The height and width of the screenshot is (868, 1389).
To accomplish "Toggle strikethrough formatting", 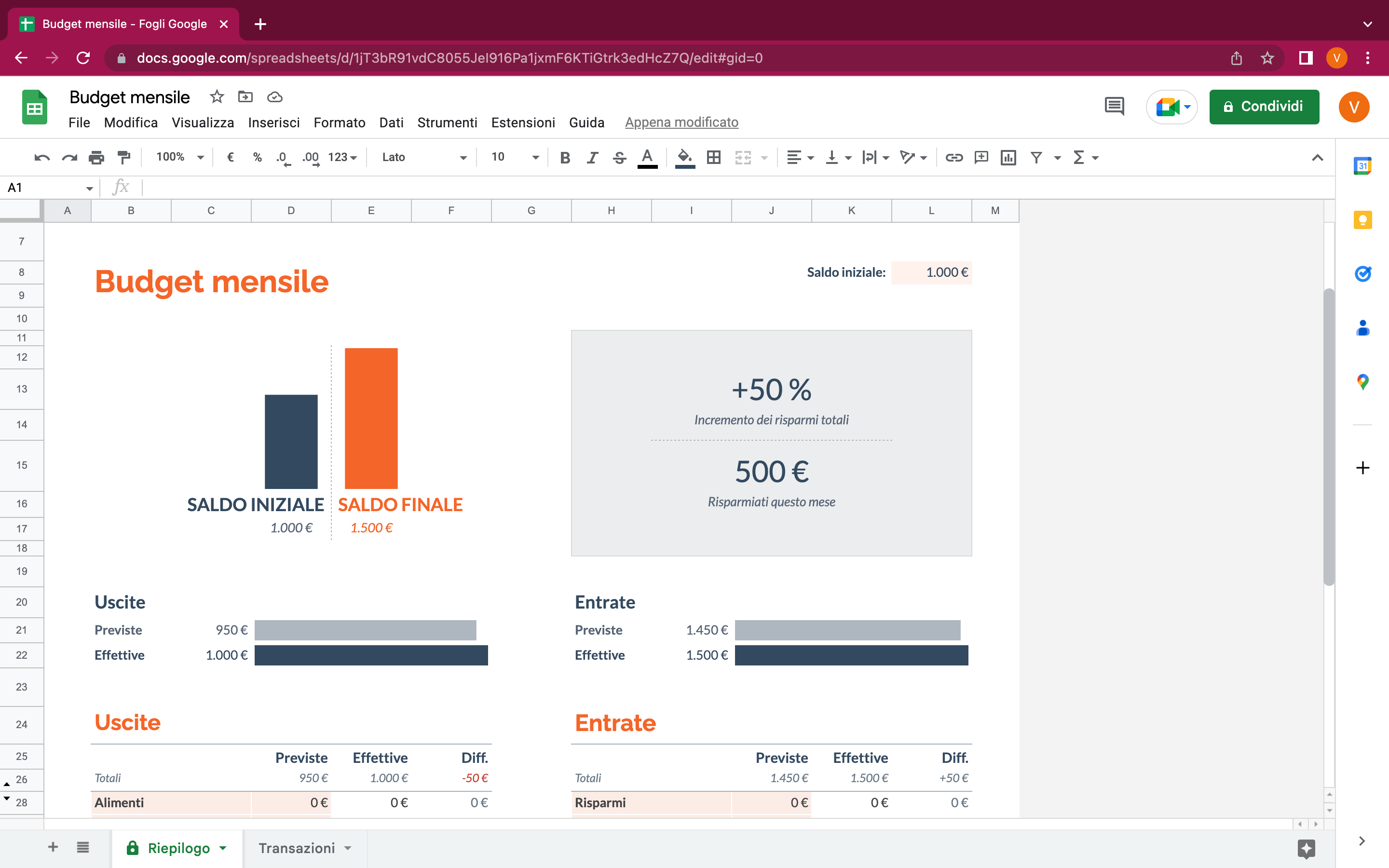I will 619,157.
